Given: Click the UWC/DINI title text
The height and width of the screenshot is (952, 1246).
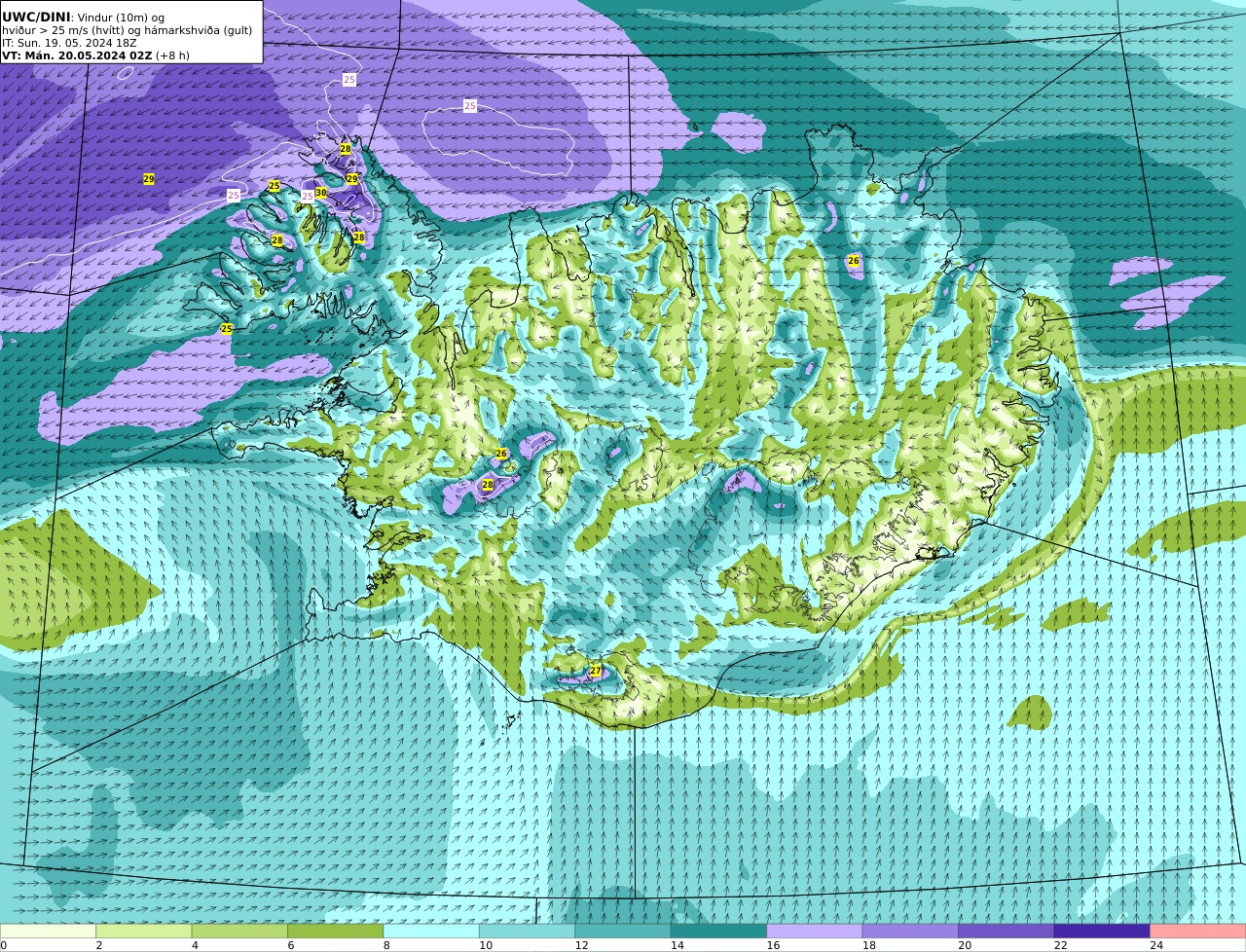Looking at the screenshot, I should tap(36, 17).
